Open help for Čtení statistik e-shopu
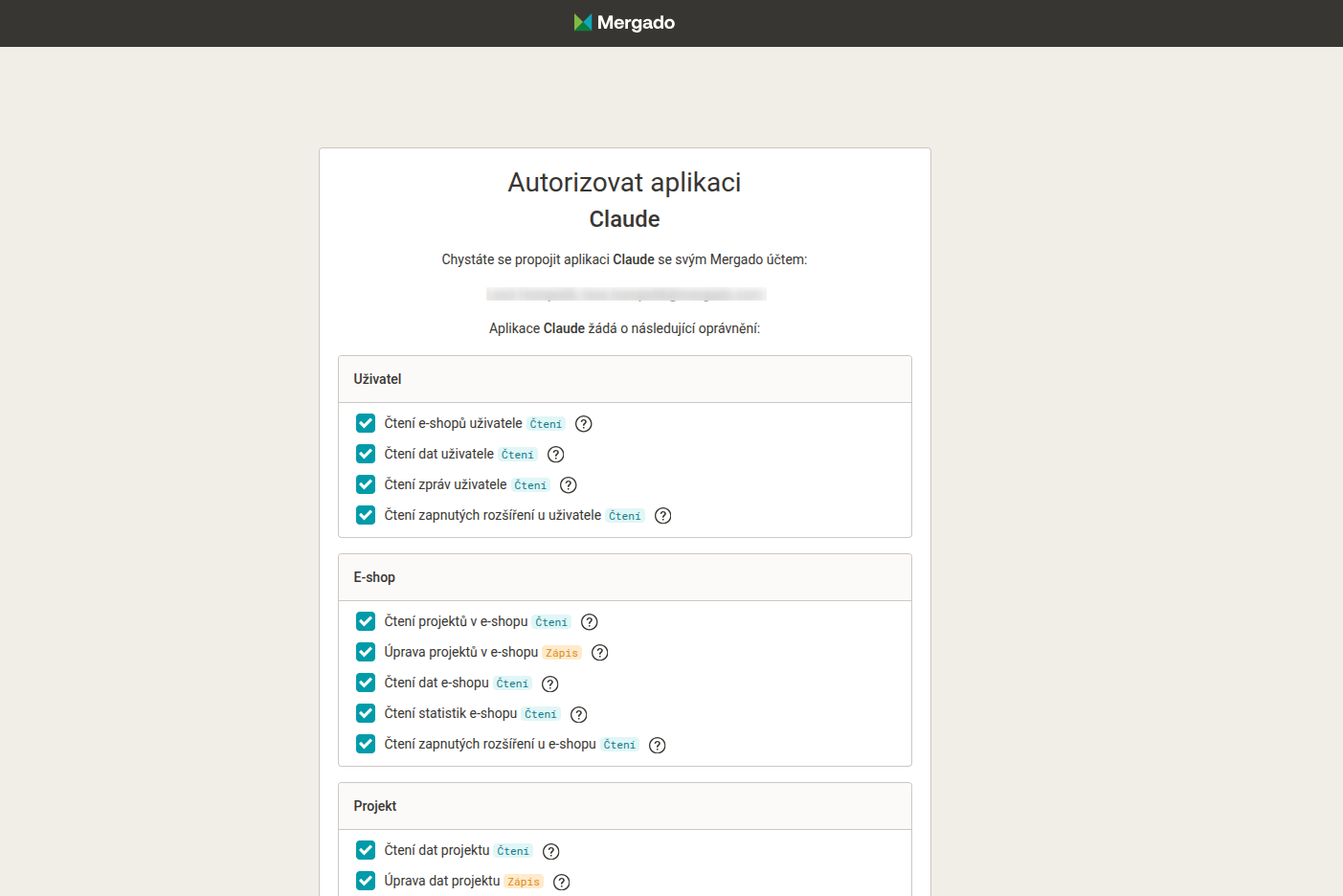This screenshot has width=1343, height=896. (579, 714)
